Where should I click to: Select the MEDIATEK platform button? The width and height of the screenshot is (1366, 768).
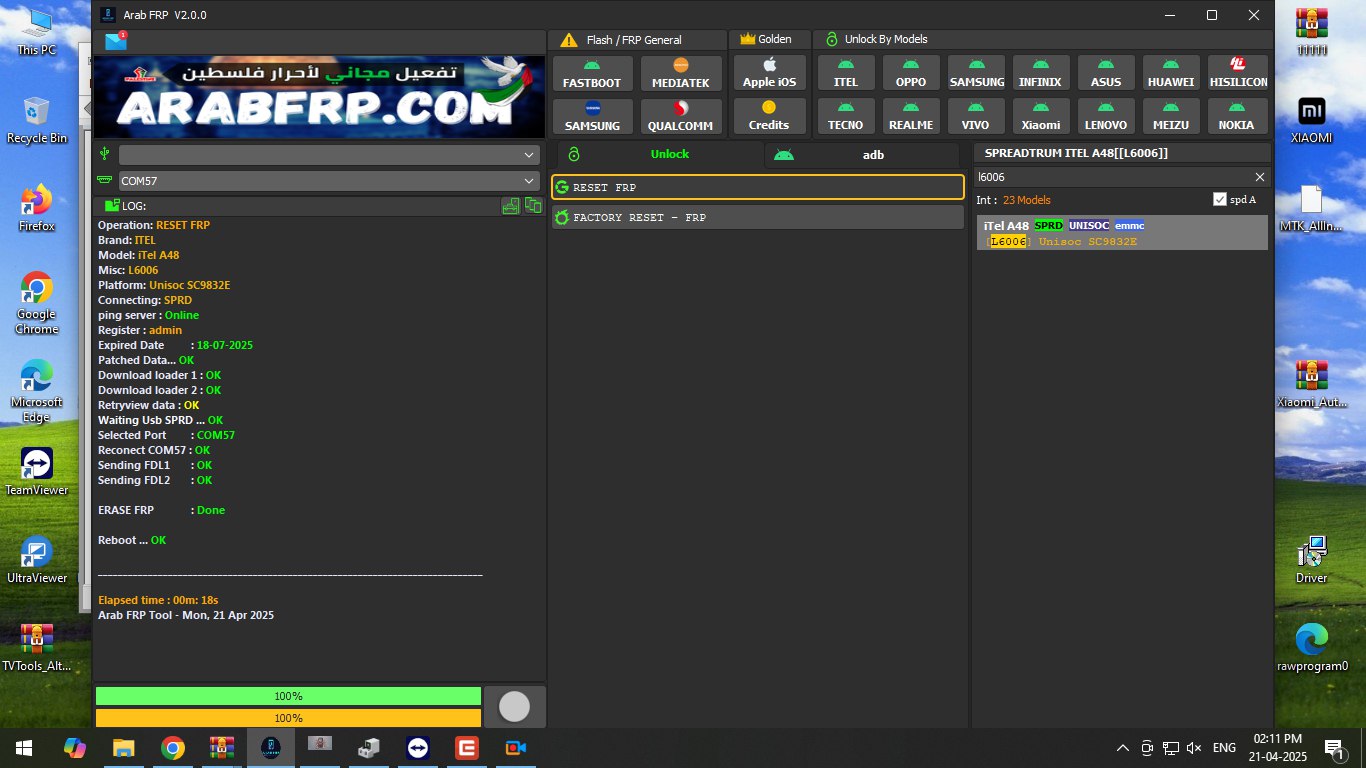(681, 73)
